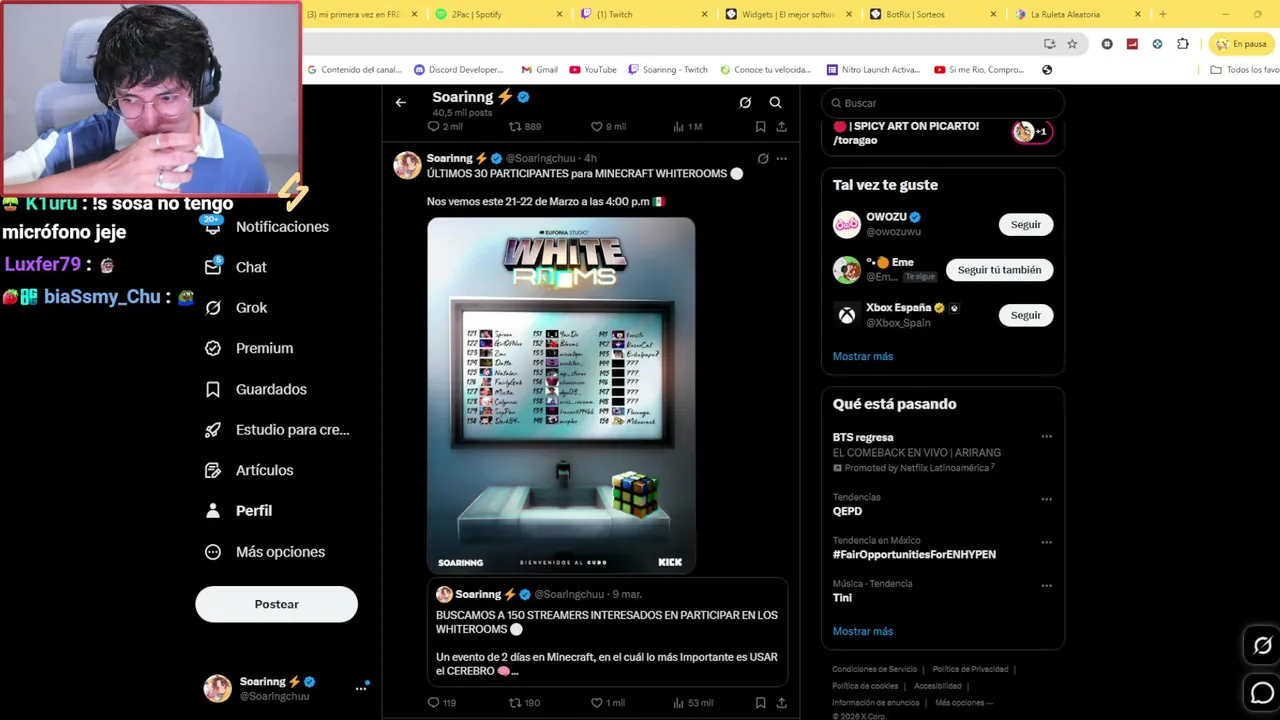Search this profile's posts using the magnifier icon

pos(775,102)
